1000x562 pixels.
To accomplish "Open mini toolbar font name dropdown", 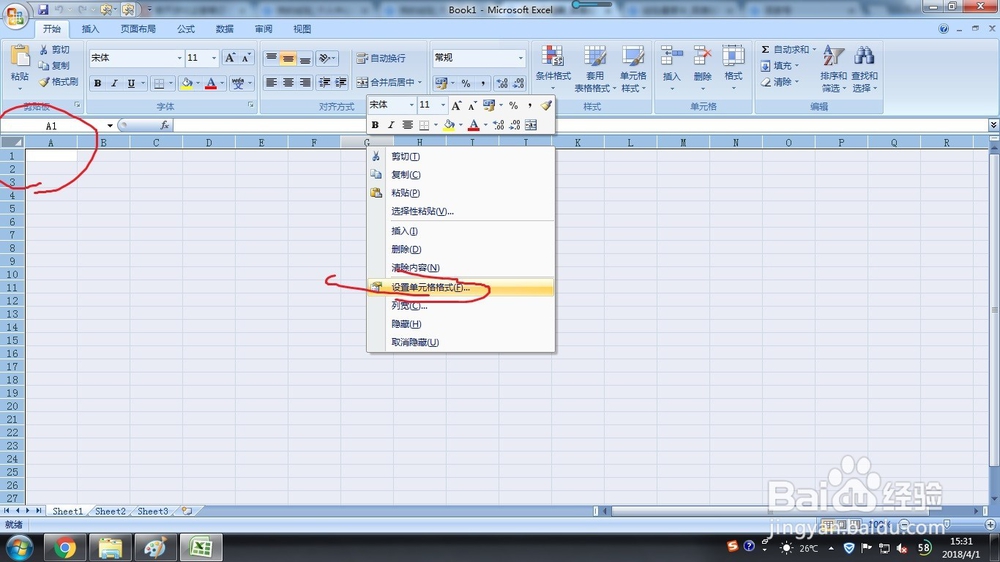I will coord(411,105).
